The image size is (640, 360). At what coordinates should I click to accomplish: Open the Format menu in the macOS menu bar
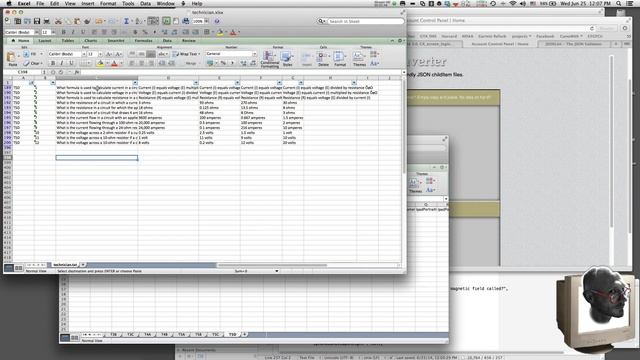click(108, 3)
